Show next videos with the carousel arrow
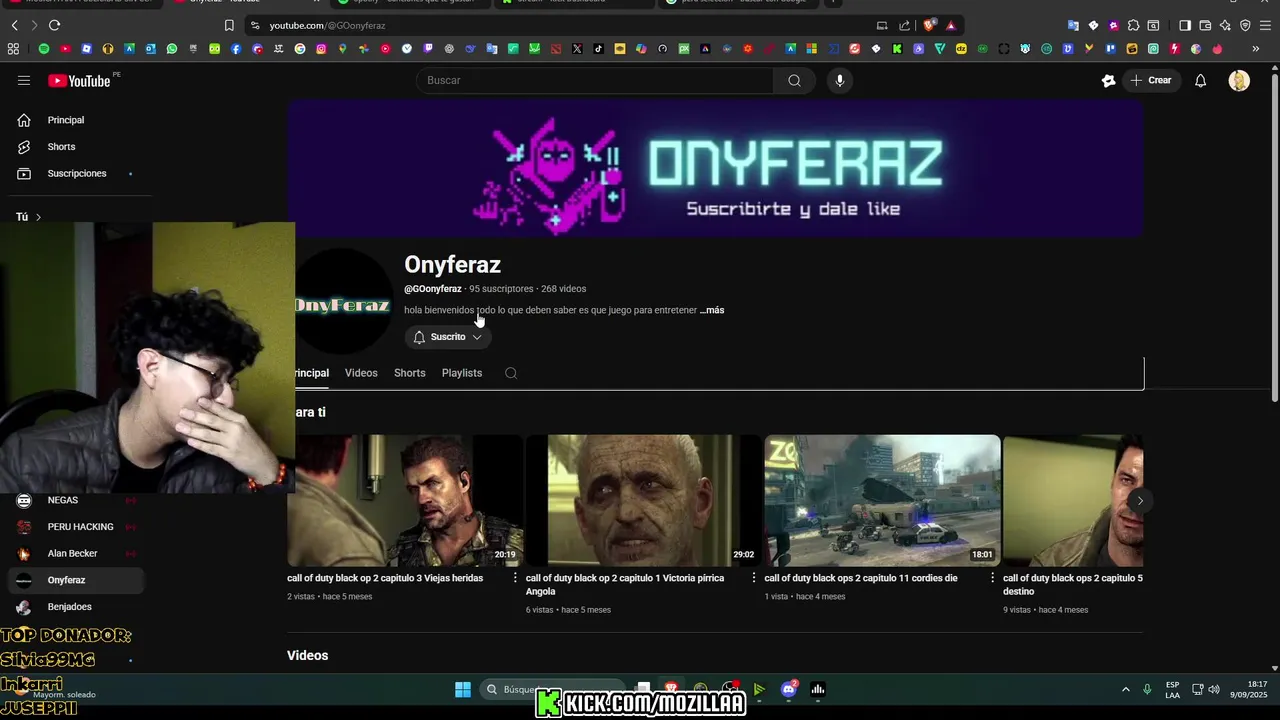The image size is (1280, 720). coord(1139,500)
